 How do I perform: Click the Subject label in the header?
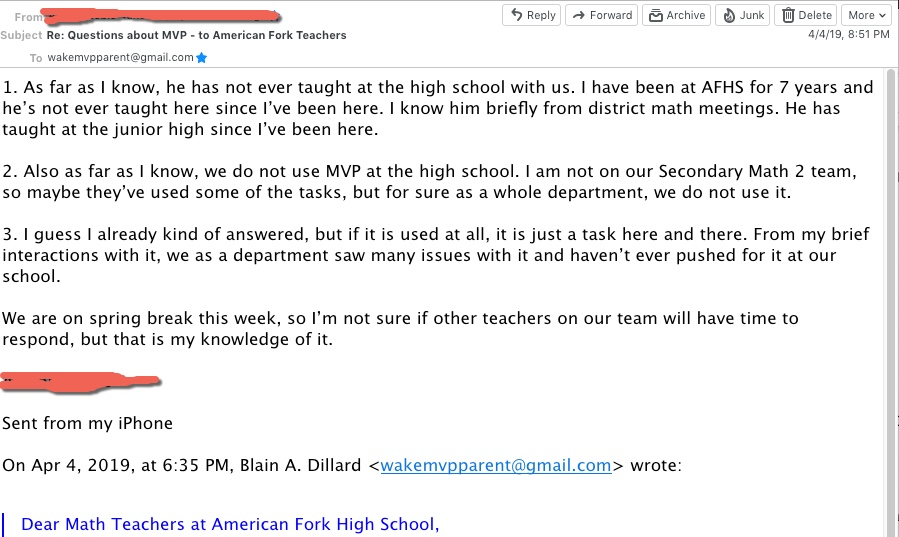click(21, 36)
